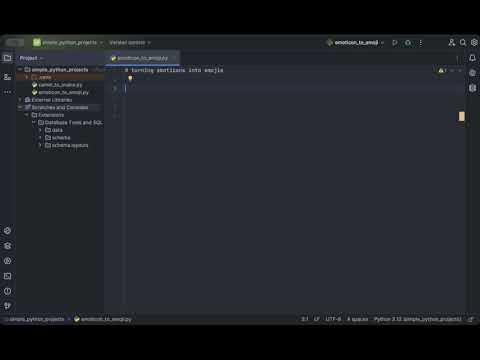Open the Structure tool window icon
Viewport: 480px width, 360px height.
[7, 77]
